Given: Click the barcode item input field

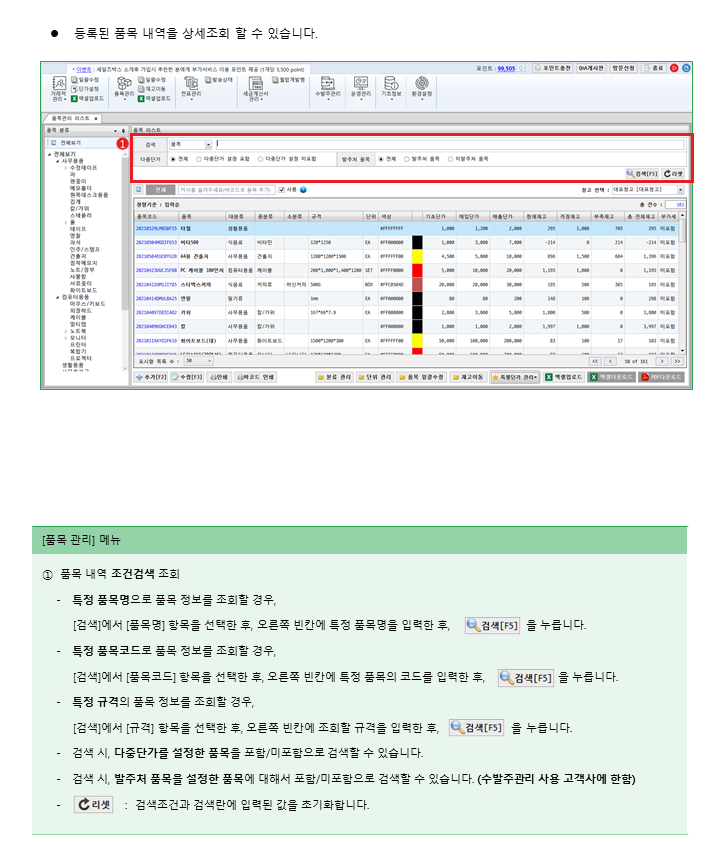Looking at the screenshot, I should click(x=227, y=190).
